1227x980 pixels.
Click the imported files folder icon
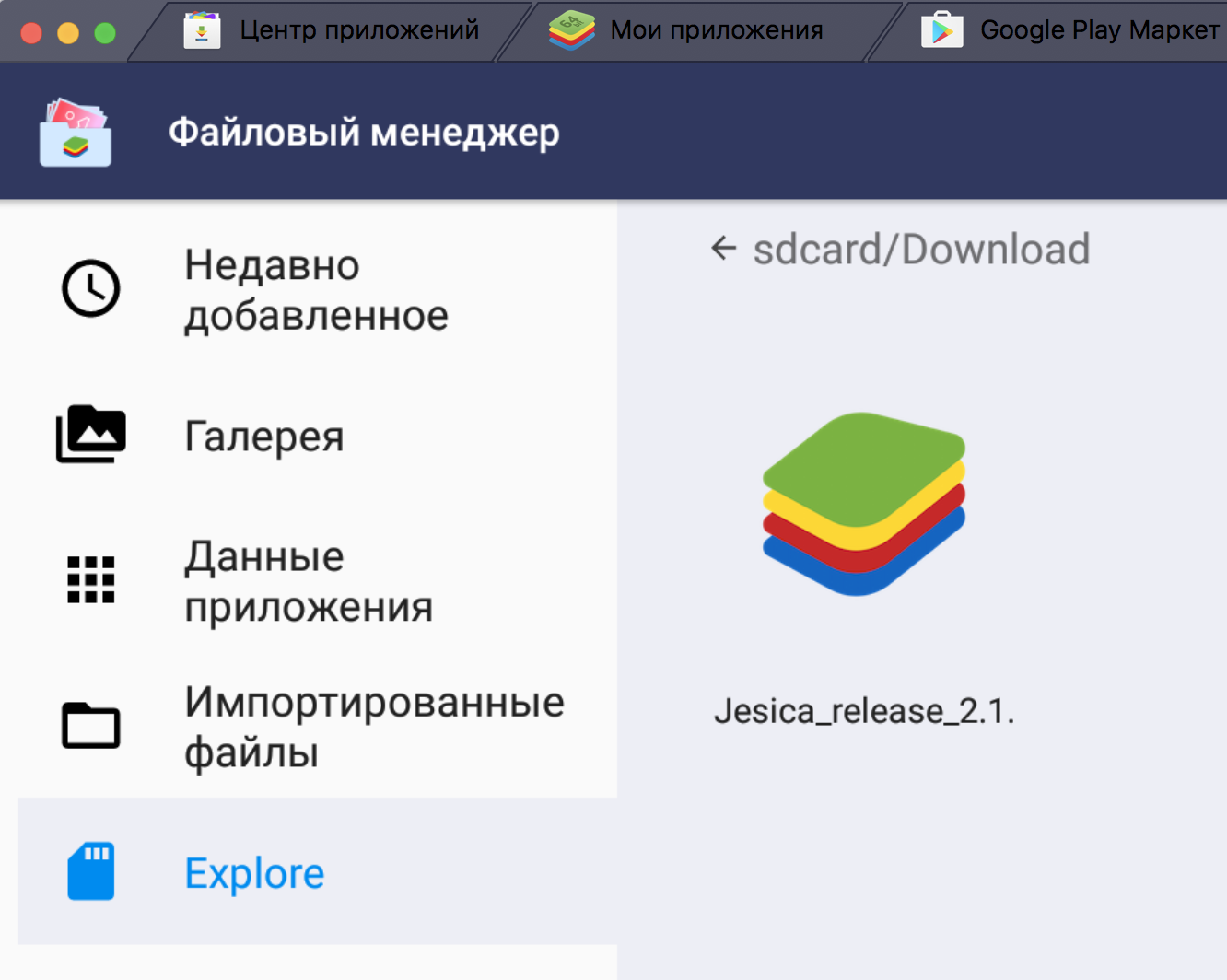click(x=90, y=725)
